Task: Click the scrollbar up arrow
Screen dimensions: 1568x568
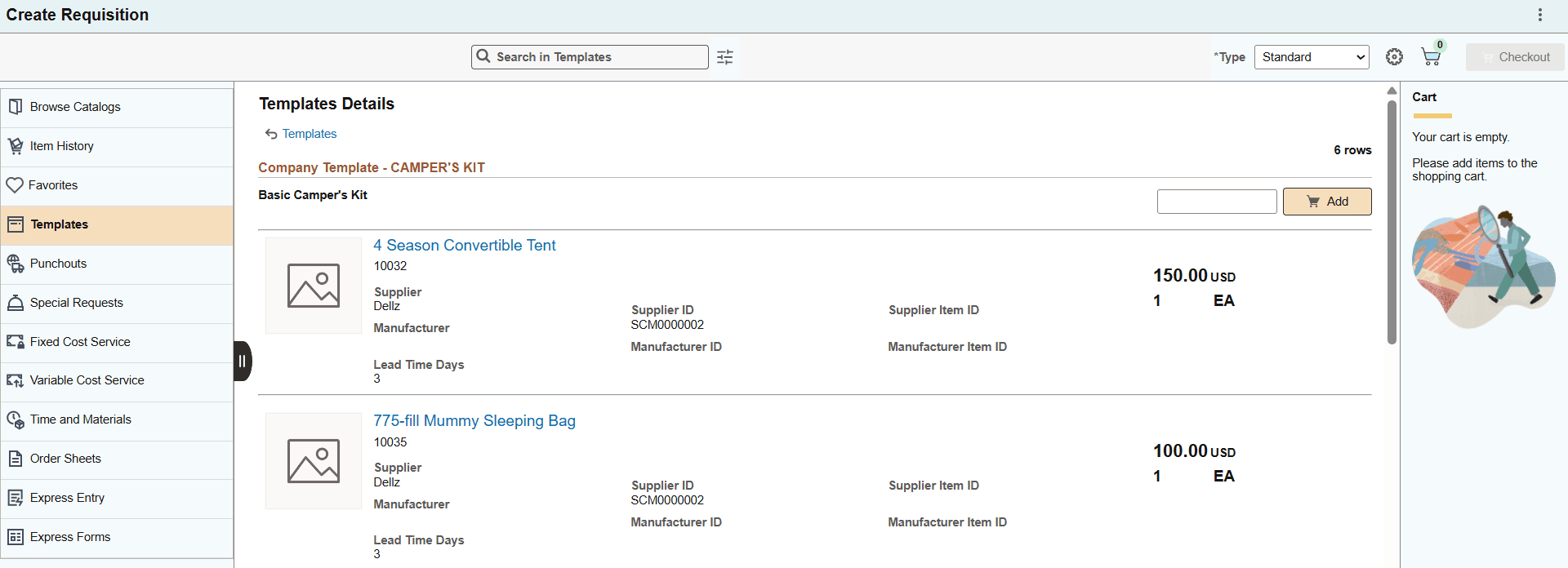Action: 1392,91
